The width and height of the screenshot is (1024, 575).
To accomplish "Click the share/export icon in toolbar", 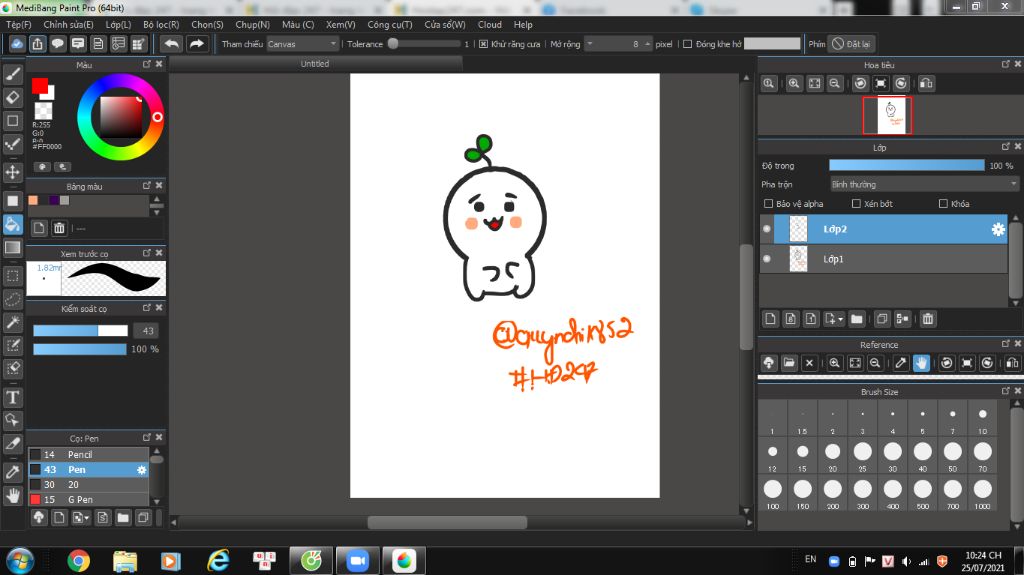I will pyautogui.click(x=37, y=44).
